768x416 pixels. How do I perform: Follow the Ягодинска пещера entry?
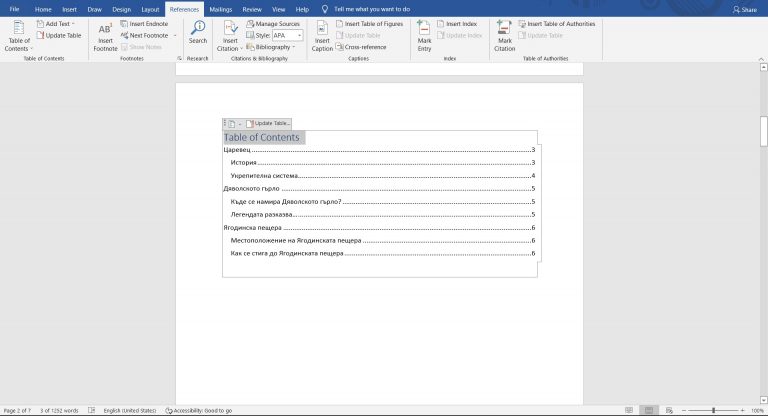coord(379,227)
